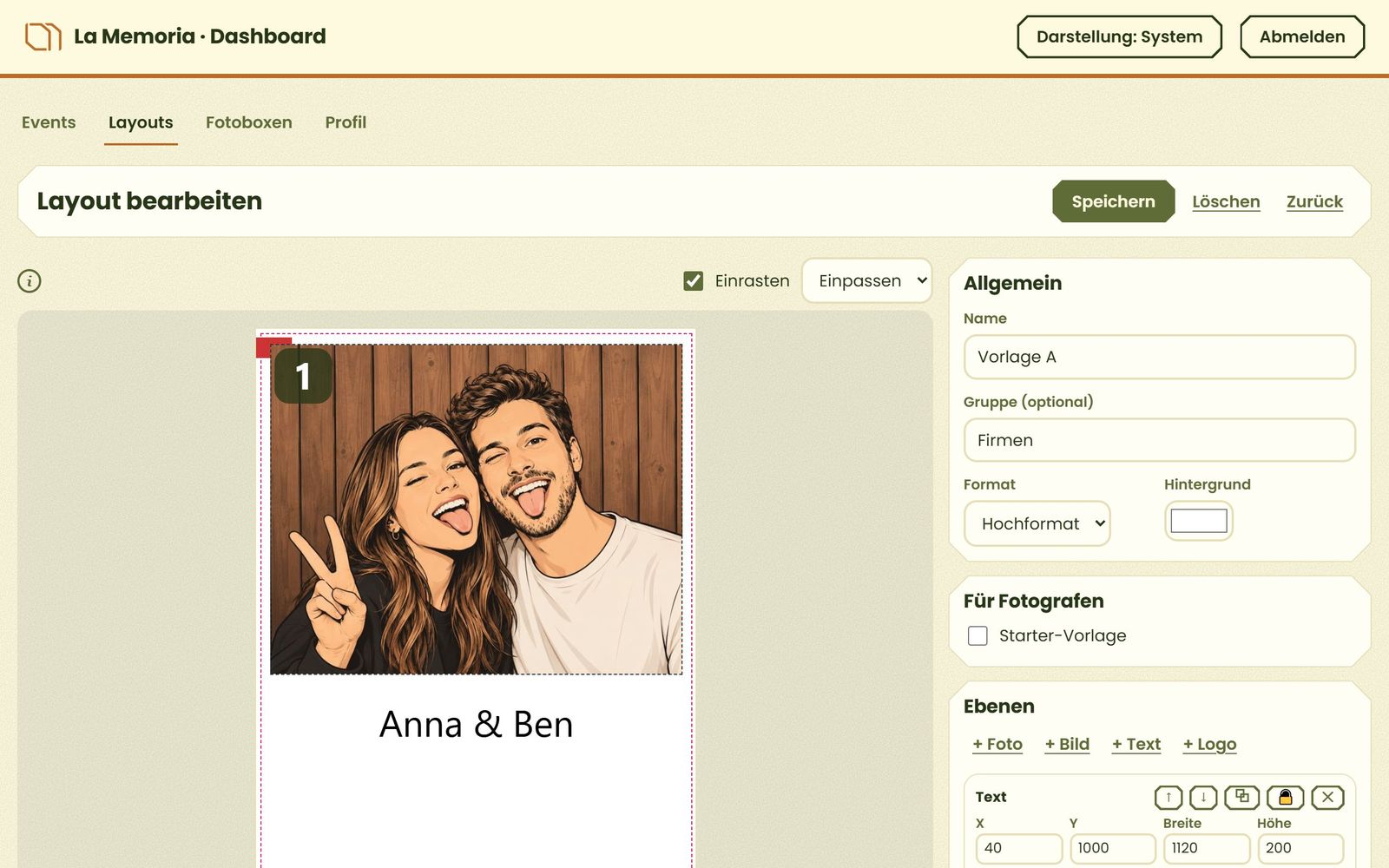Image resolution: width=1389 pixels, height=868 pixels.
Task: Open the info hint icon above canvas
Action: tap(30, 281)
